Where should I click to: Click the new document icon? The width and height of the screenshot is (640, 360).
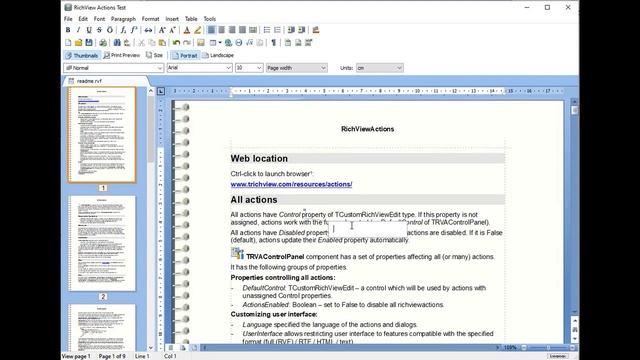click(x=68, y=42)
